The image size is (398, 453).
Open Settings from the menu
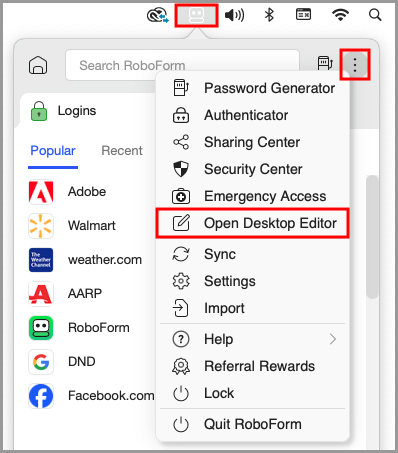pyautogui.click(x=253, y=281)
